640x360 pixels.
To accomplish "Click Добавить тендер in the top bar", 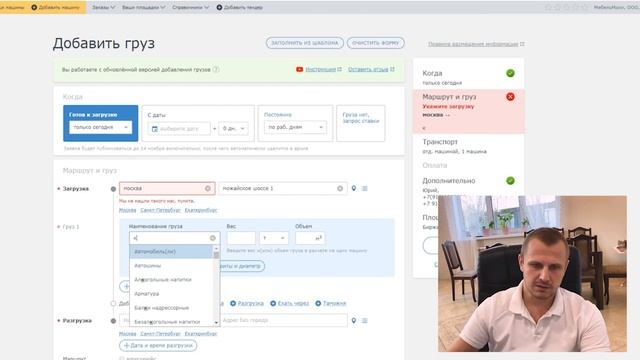I will pyautogui.click(x=243, y=7).
